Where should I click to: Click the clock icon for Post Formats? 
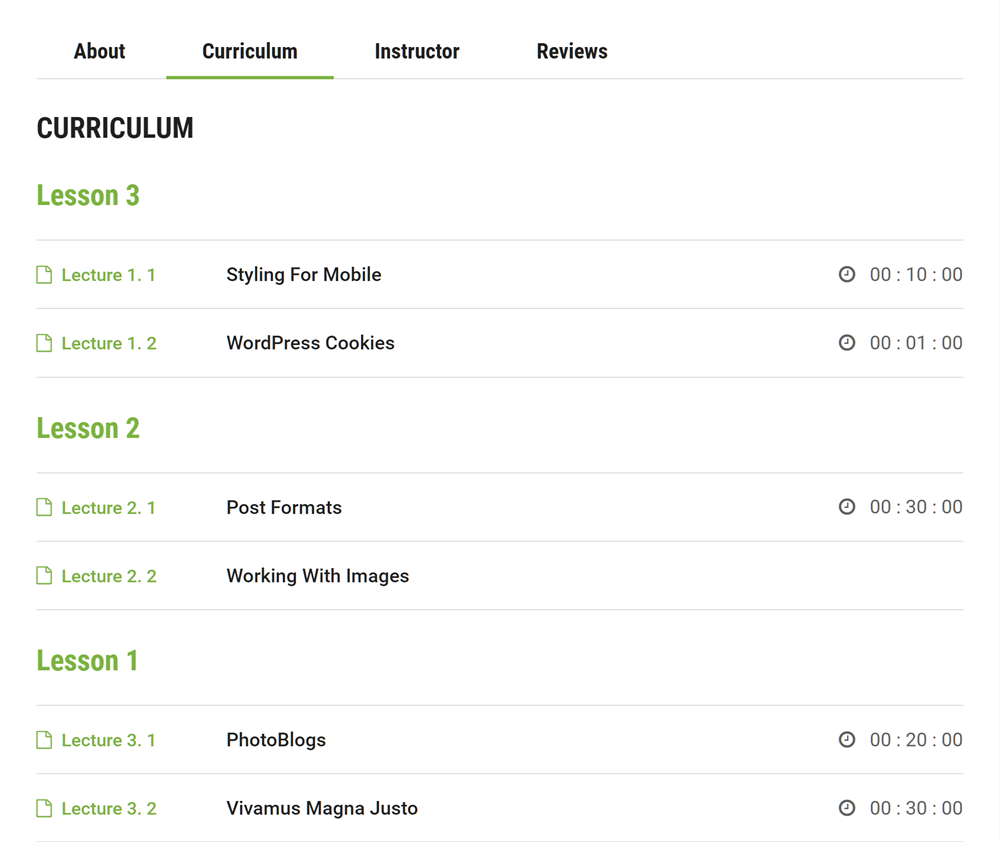click(x=847, y=507)
